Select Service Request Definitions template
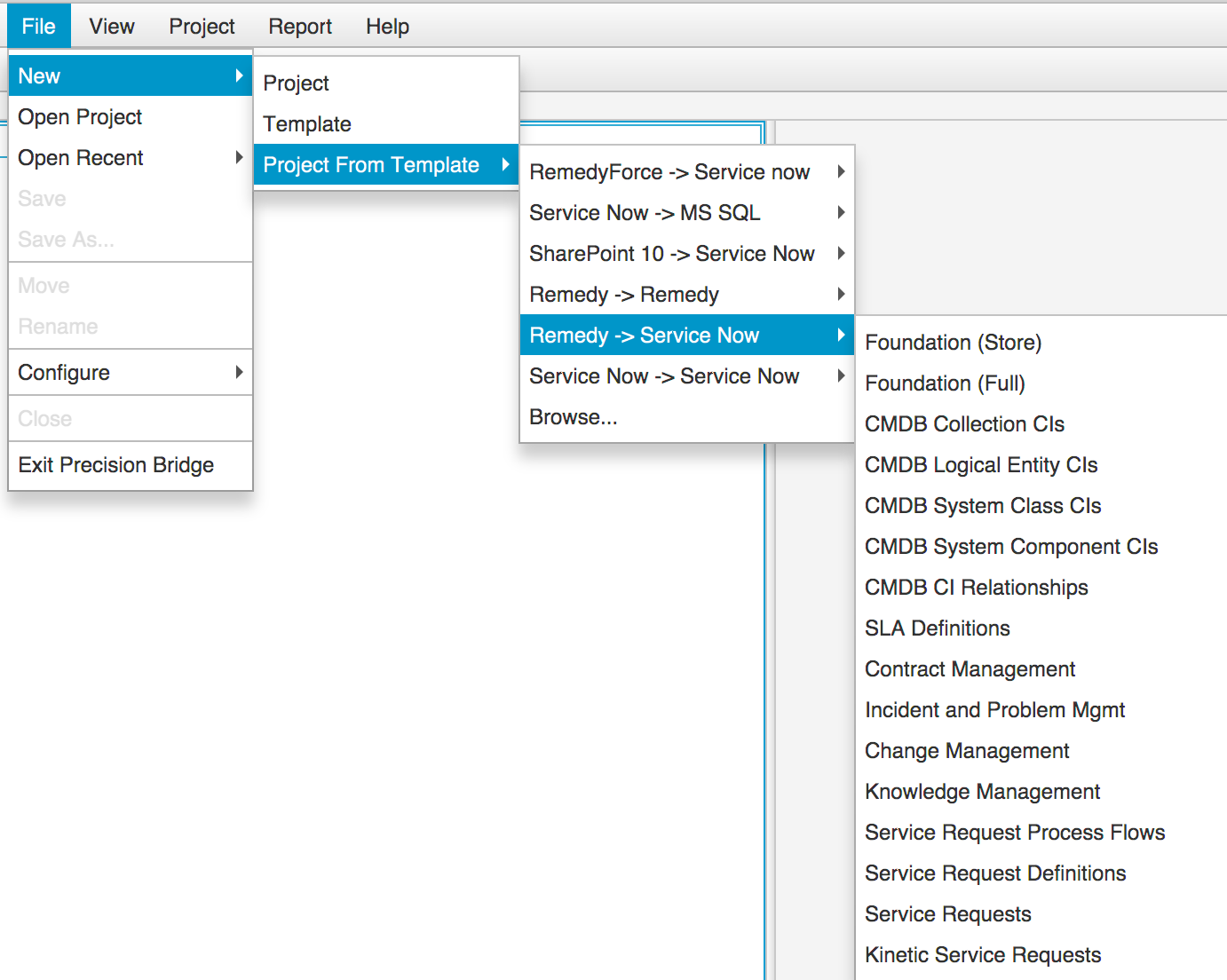 (1041, 873)
